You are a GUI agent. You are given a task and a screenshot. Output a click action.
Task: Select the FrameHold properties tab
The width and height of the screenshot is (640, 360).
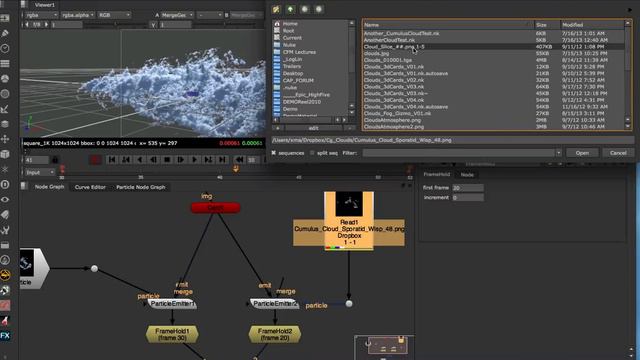[x=436, y=174]
